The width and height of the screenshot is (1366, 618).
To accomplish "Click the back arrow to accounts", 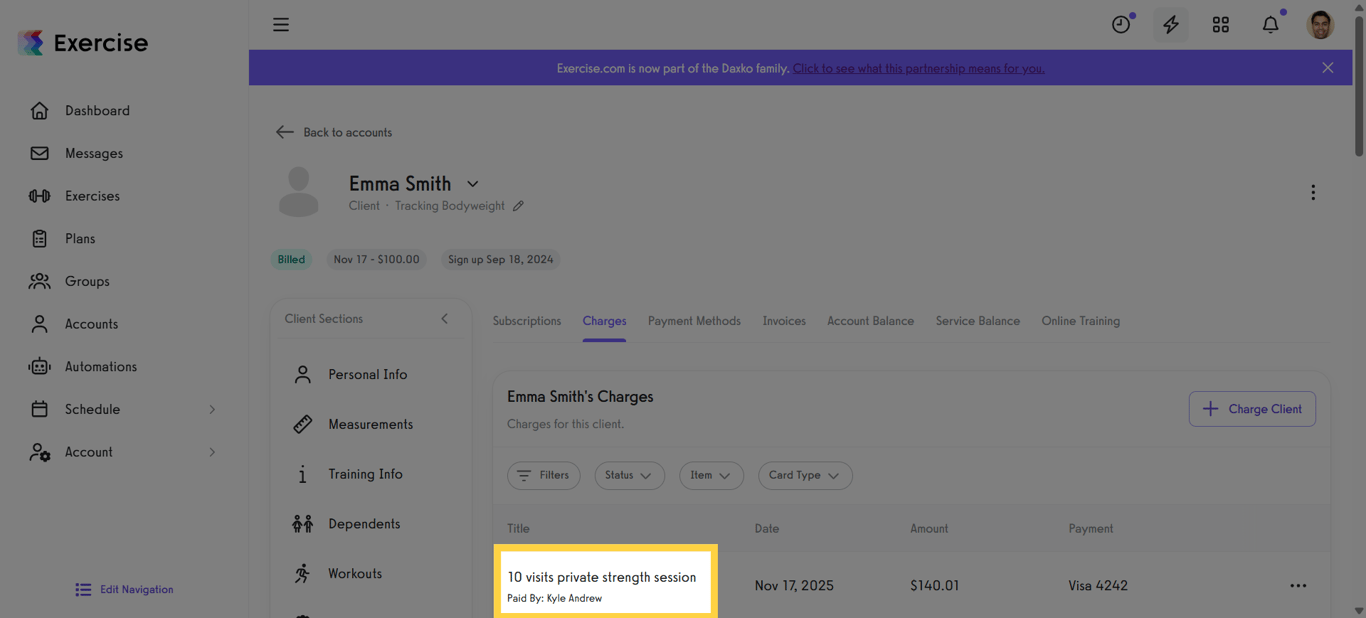I will [284, 131].
